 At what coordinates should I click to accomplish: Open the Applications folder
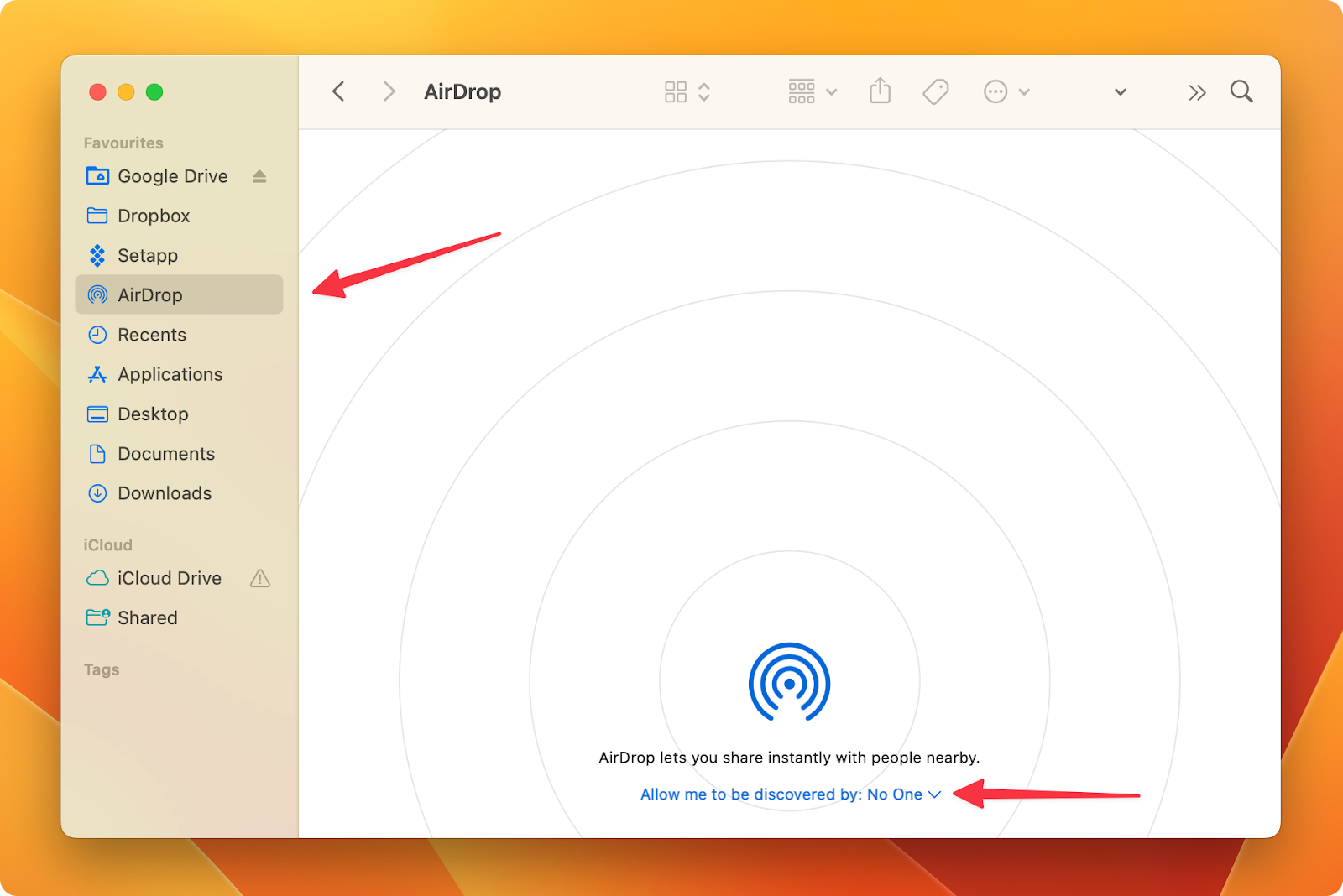coord(170,374)
